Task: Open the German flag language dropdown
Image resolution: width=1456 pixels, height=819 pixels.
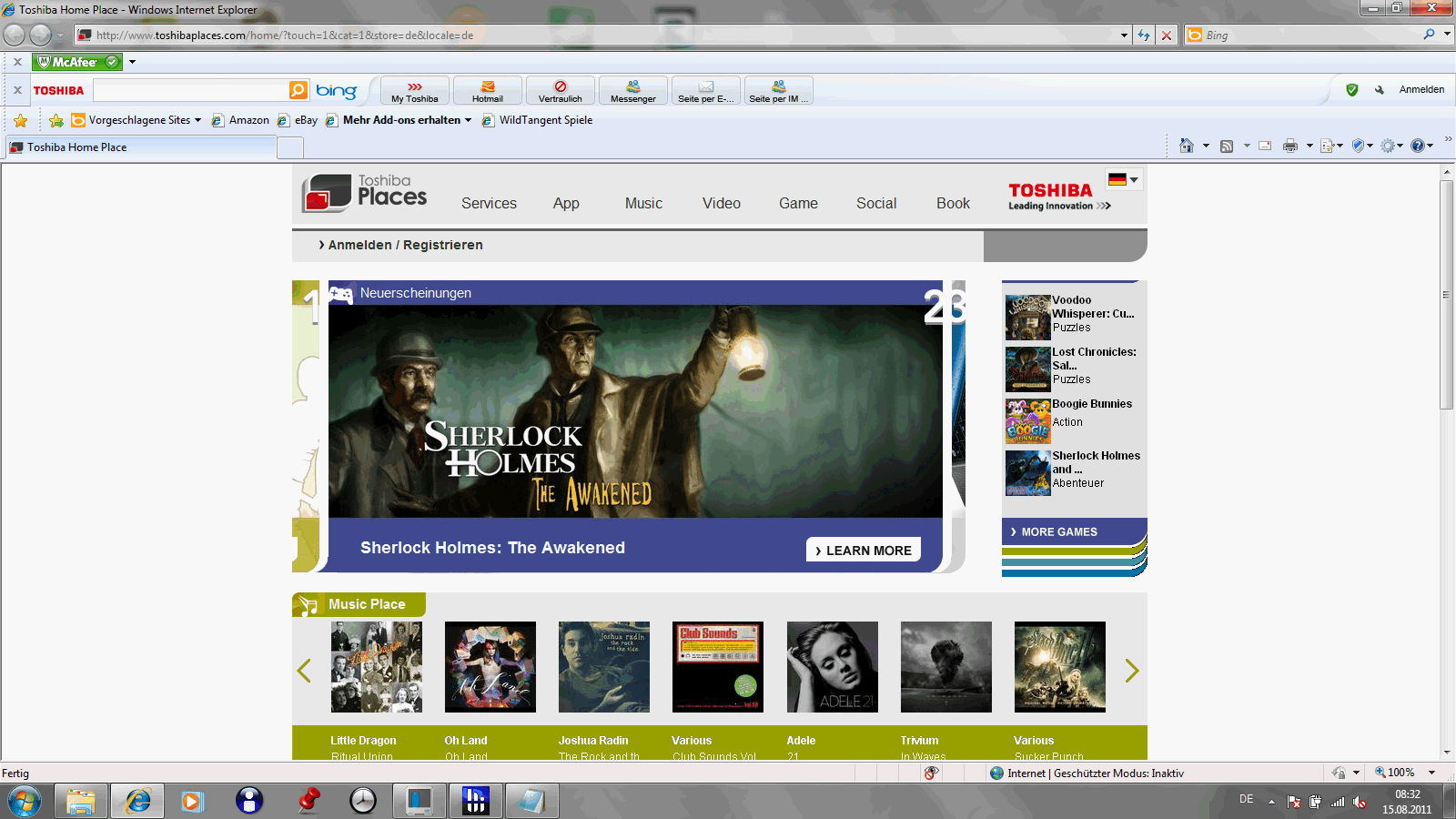Action: tap(1124, 179)
